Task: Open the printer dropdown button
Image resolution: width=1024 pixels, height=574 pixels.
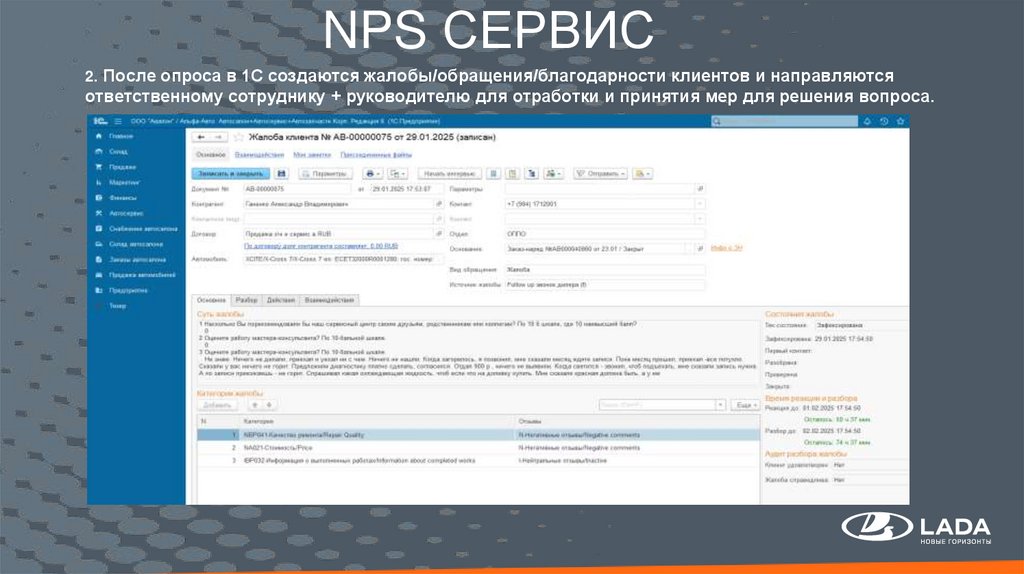Action: point(372,174)
